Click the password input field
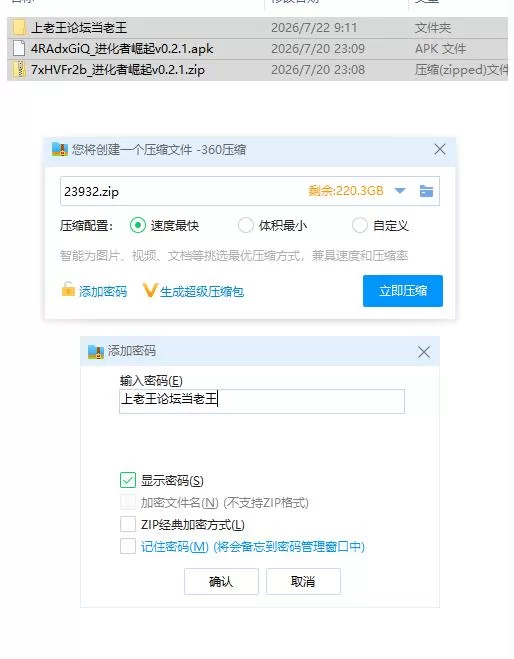This screenshot has width=514, height=659. (x=262, y=401)
